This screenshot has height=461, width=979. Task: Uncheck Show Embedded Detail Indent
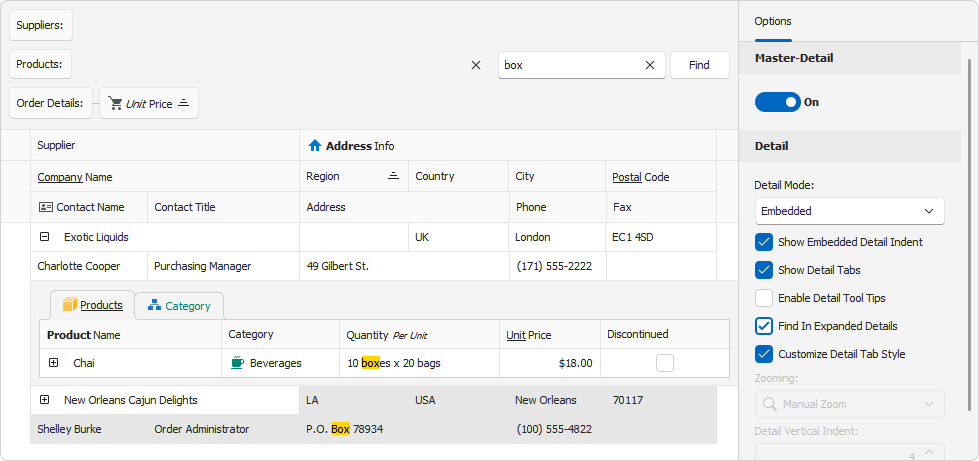point(764,242)
